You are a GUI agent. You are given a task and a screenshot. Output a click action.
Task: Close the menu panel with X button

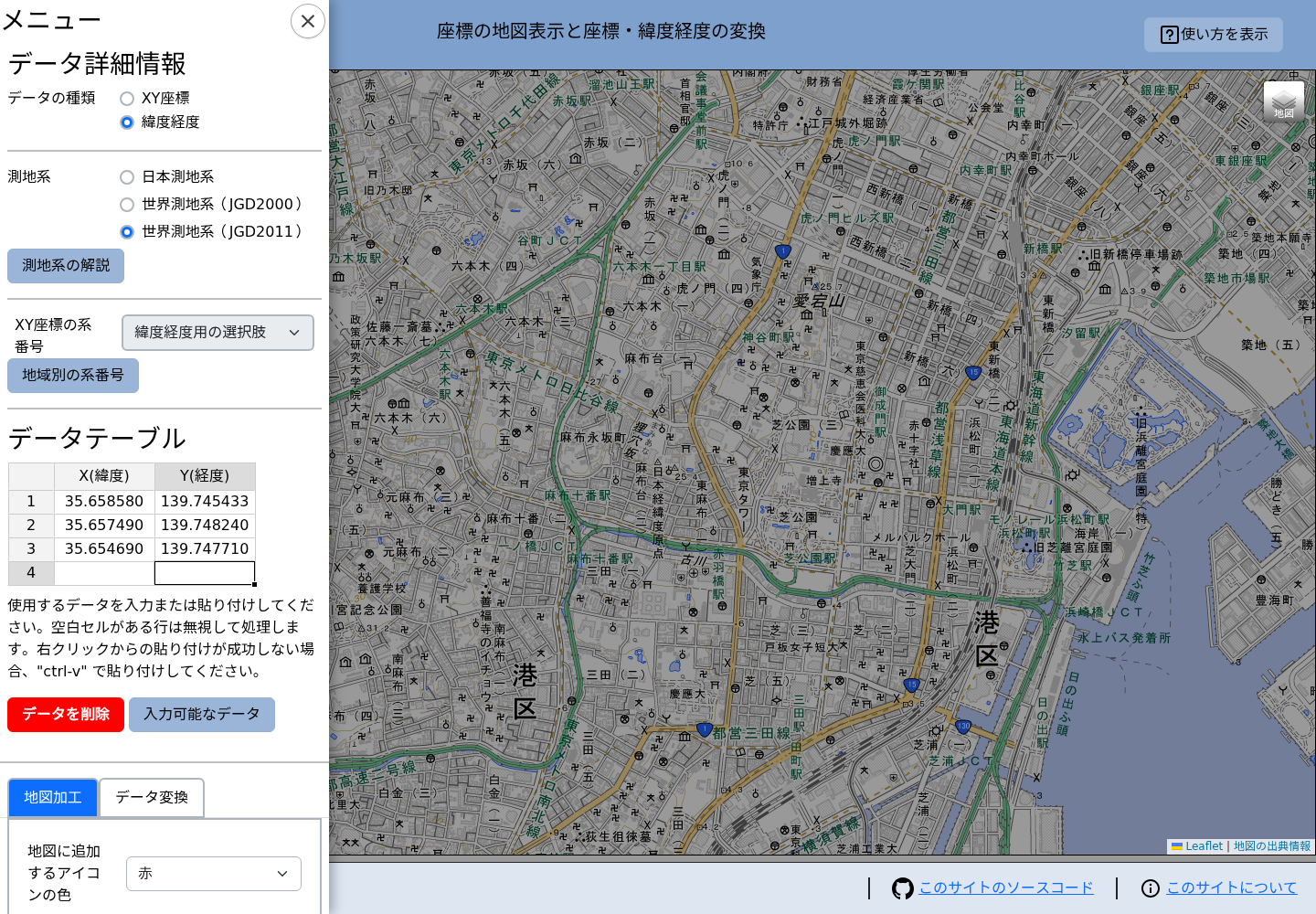click(308, 21)
